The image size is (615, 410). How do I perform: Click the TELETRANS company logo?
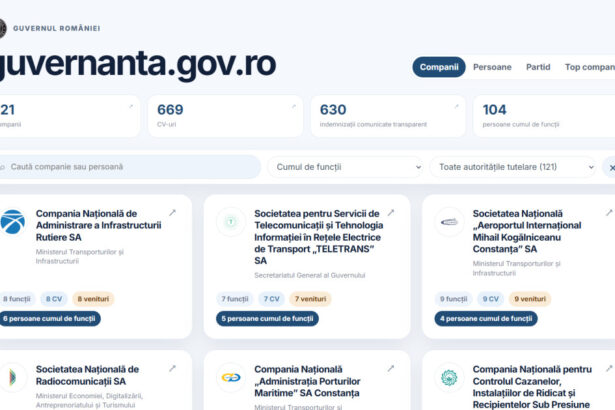(x=231, y=222)
